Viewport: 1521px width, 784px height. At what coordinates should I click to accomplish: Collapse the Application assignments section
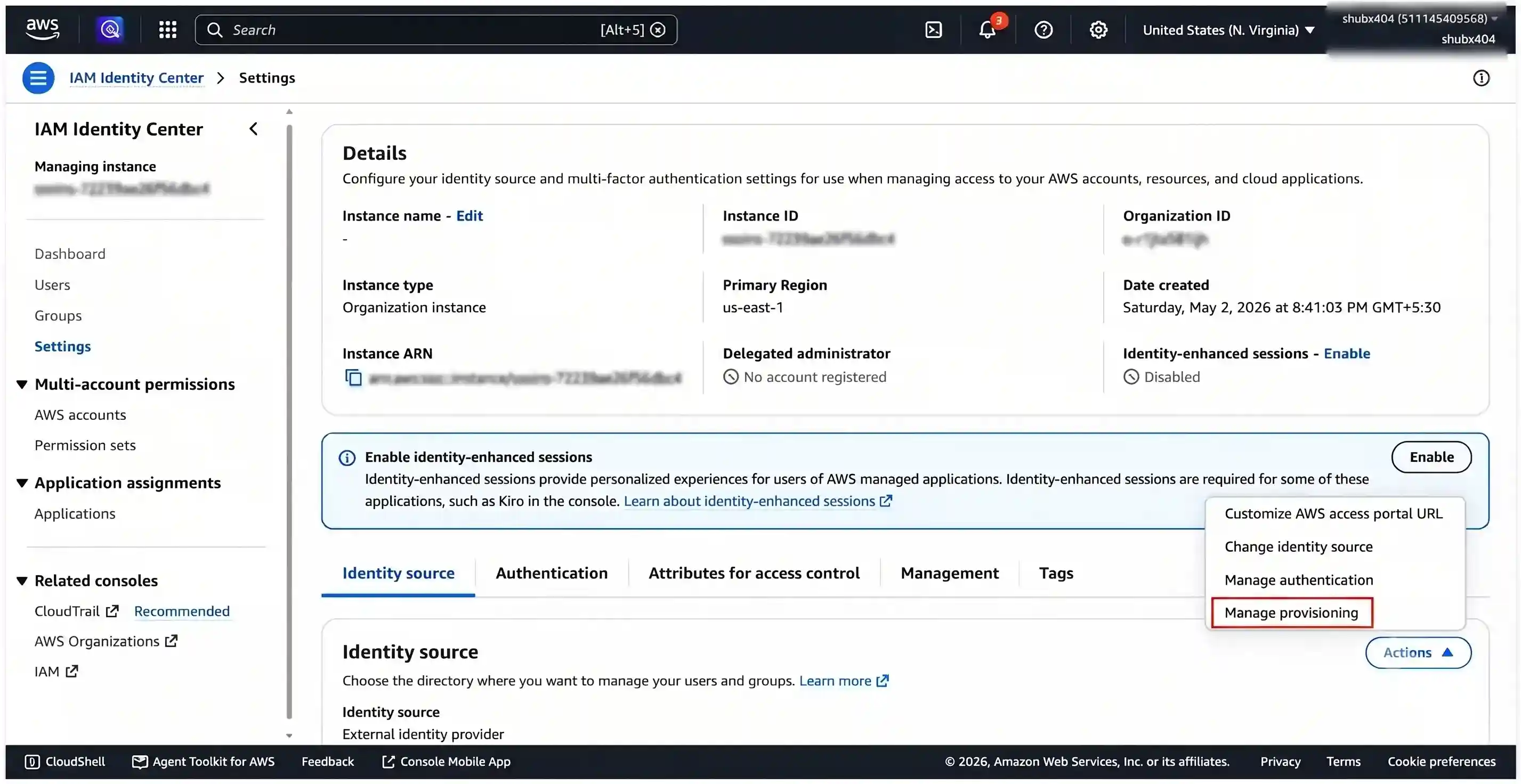point(22,484)
